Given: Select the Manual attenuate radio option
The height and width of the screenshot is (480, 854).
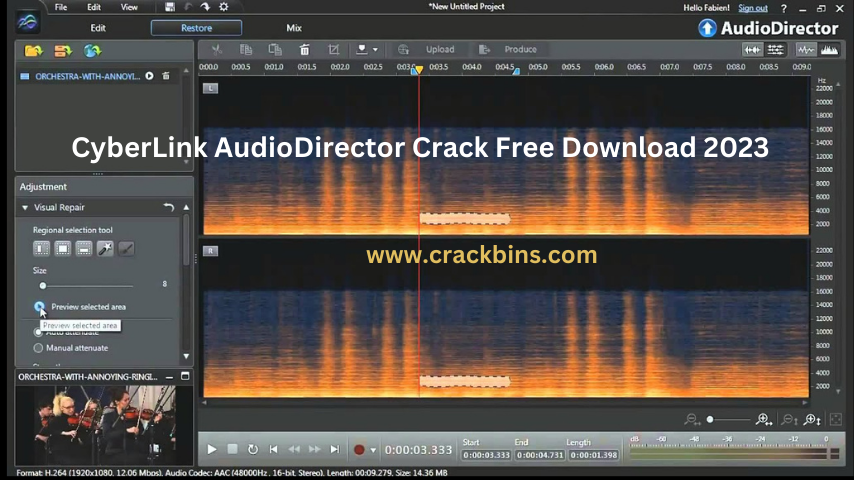Looking at the screenshot, I should click(38, 348).
